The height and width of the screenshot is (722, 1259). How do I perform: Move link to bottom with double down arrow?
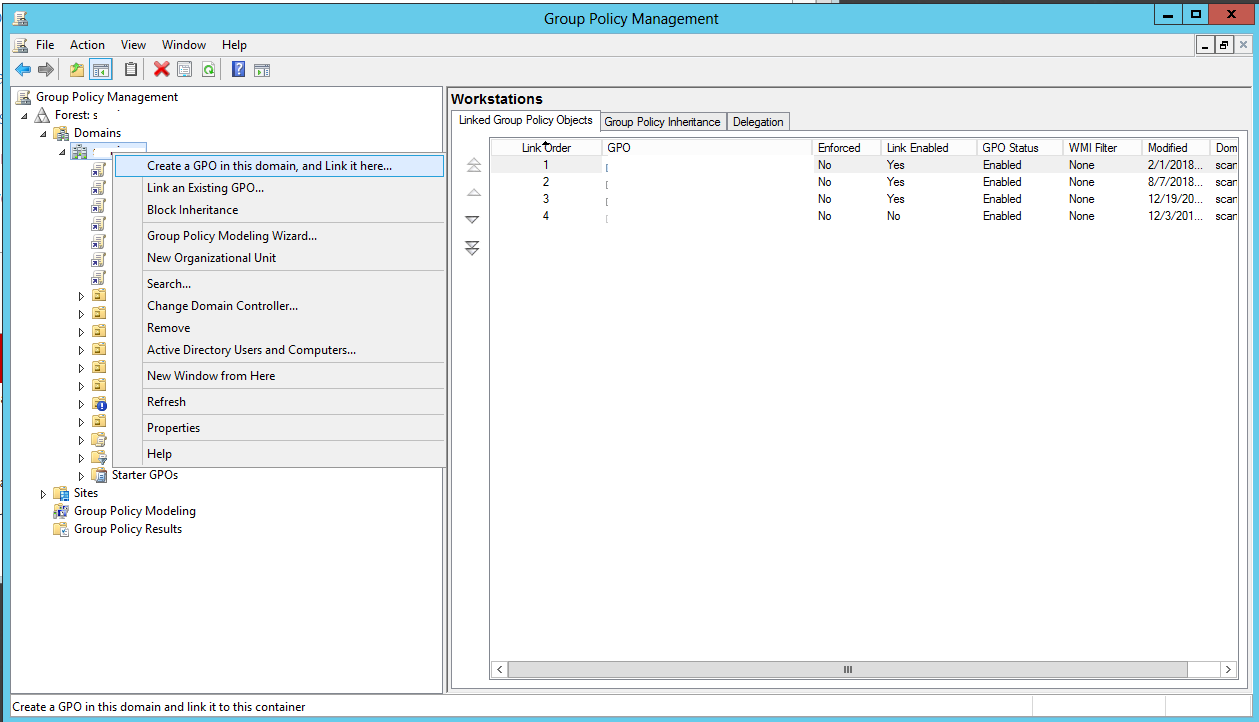tap(473, 248)
